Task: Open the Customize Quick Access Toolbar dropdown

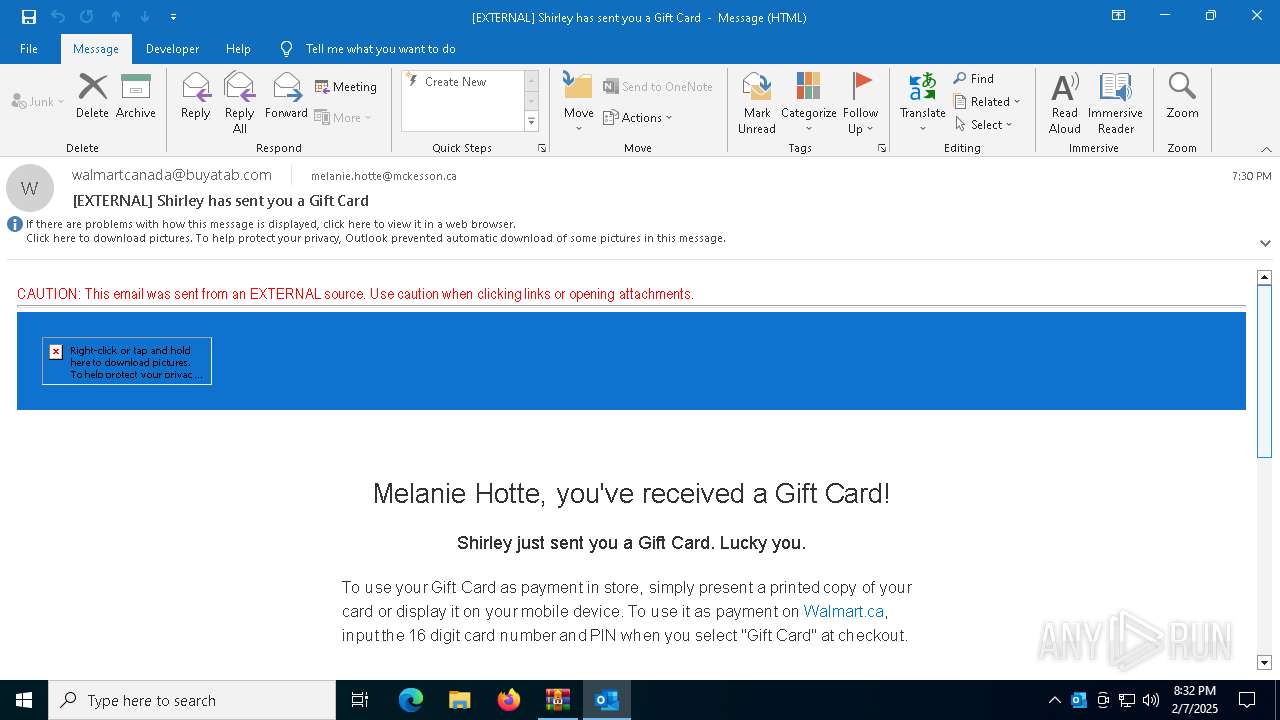Action: pyautogui.click(x=174, y=17)
